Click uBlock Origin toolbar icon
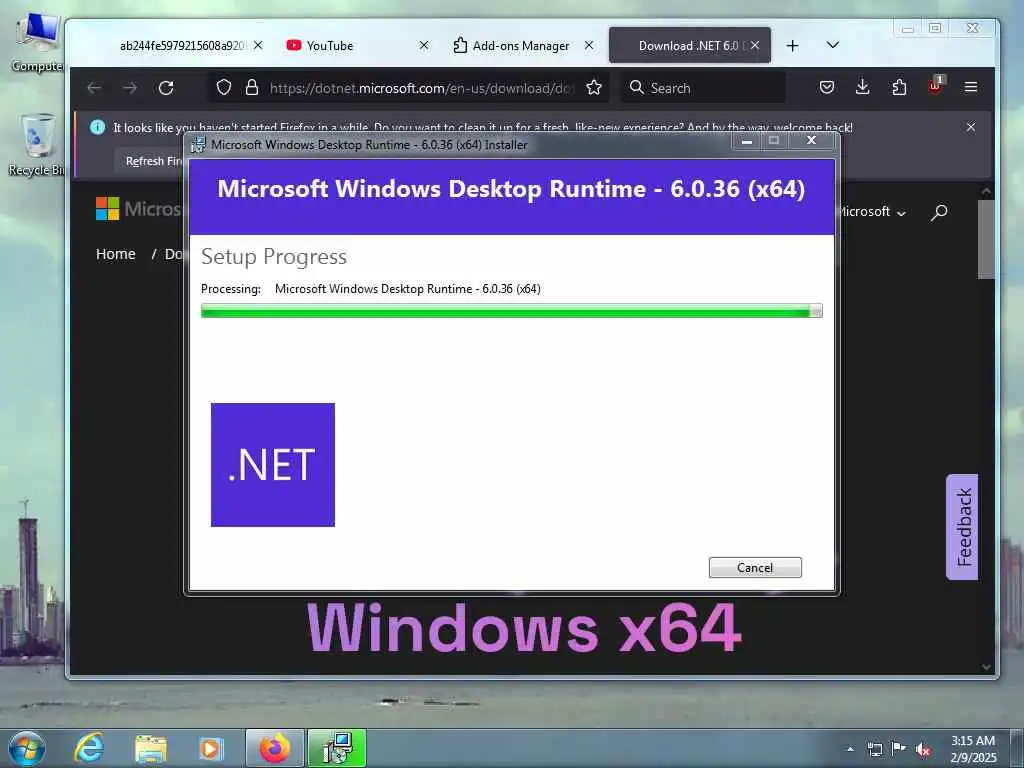Image resolution: width=1024 pixels, height=768 pixels. click(x=935, y=86)
